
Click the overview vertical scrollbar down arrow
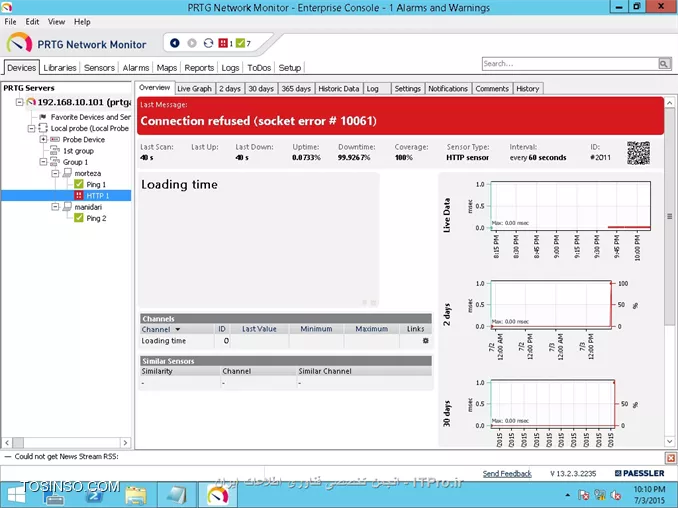669,441
